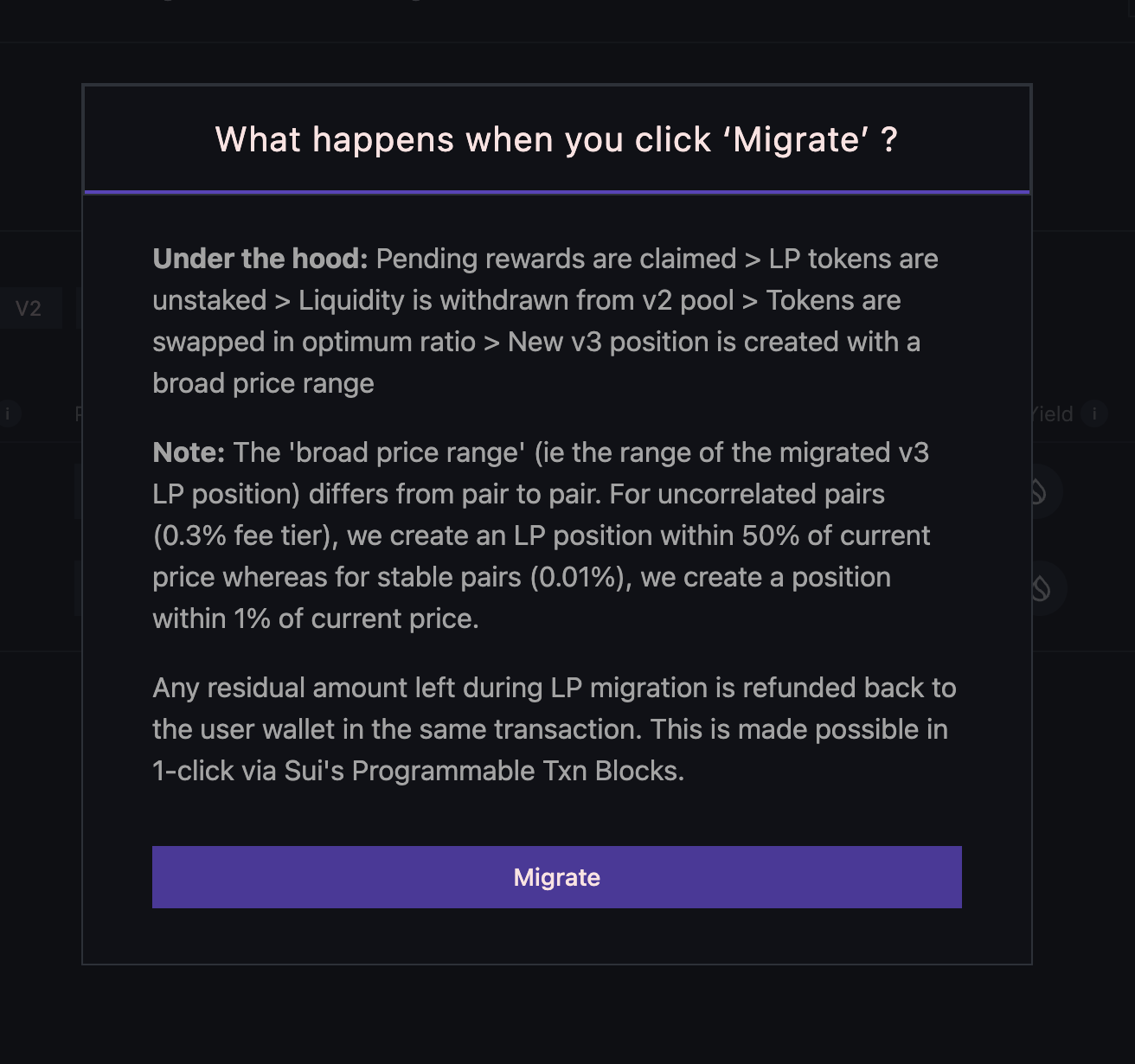Click the purple divider under the dialog title
Screen dimensions: 1135x1064
click(556, 191)
